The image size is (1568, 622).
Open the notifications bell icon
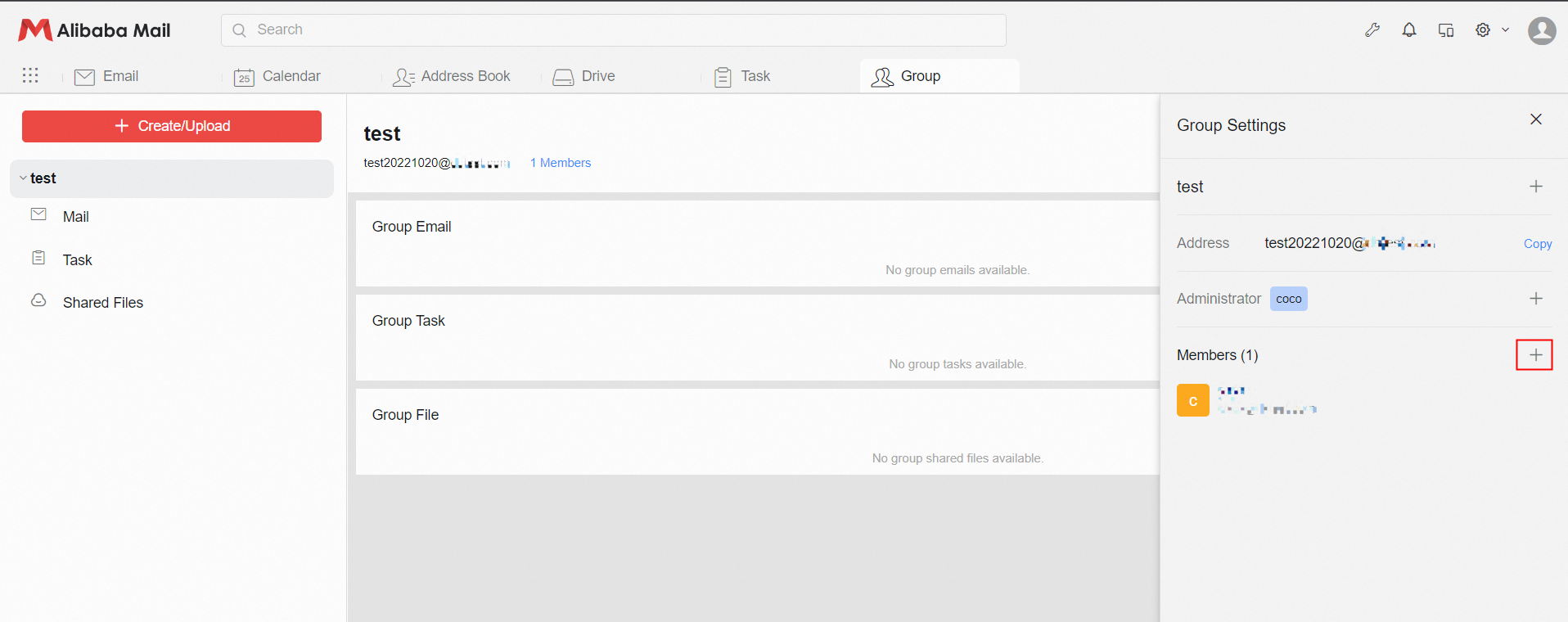click(1409, 30)
